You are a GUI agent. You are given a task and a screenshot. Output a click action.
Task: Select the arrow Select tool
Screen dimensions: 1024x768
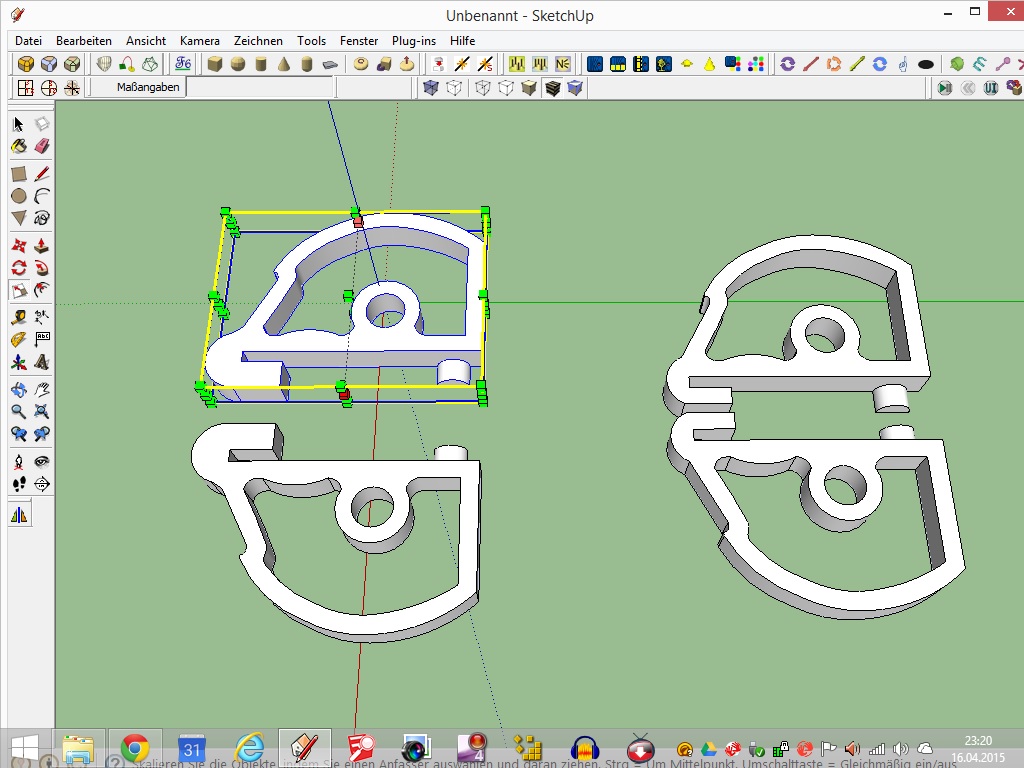18,124
